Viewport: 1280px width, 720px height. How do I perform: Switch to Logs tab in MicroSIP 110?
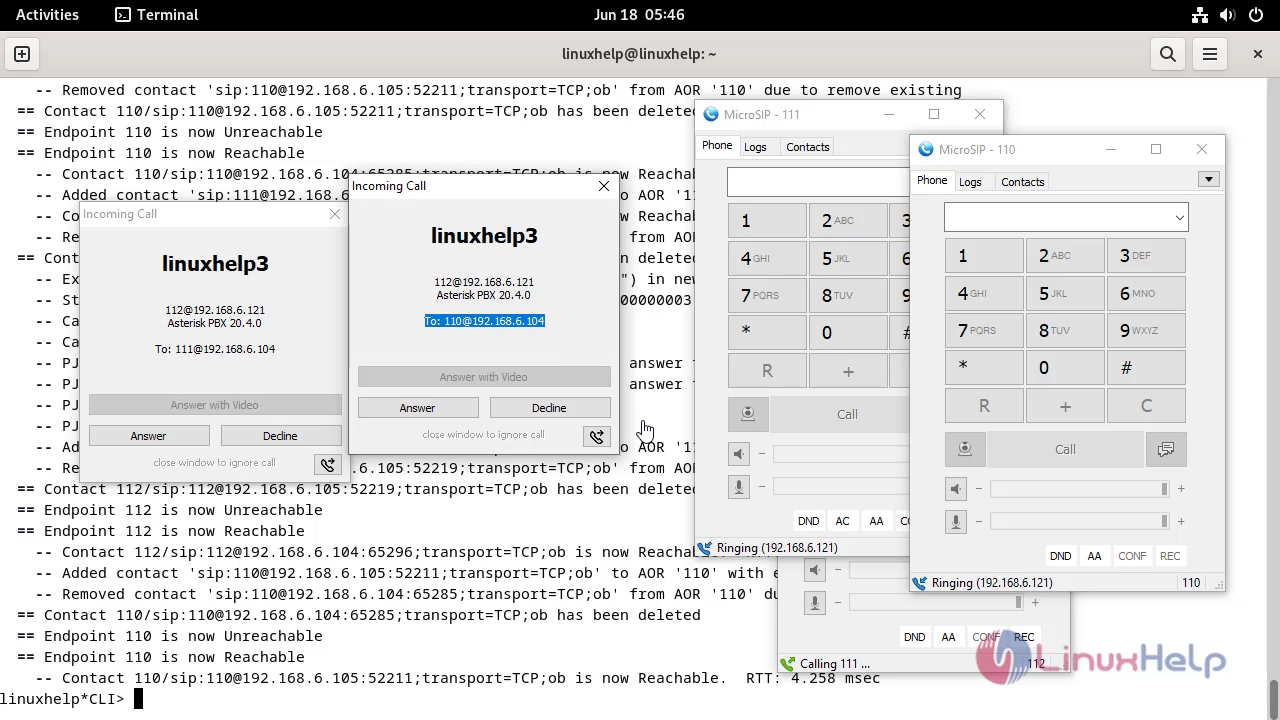pos(970,182)
